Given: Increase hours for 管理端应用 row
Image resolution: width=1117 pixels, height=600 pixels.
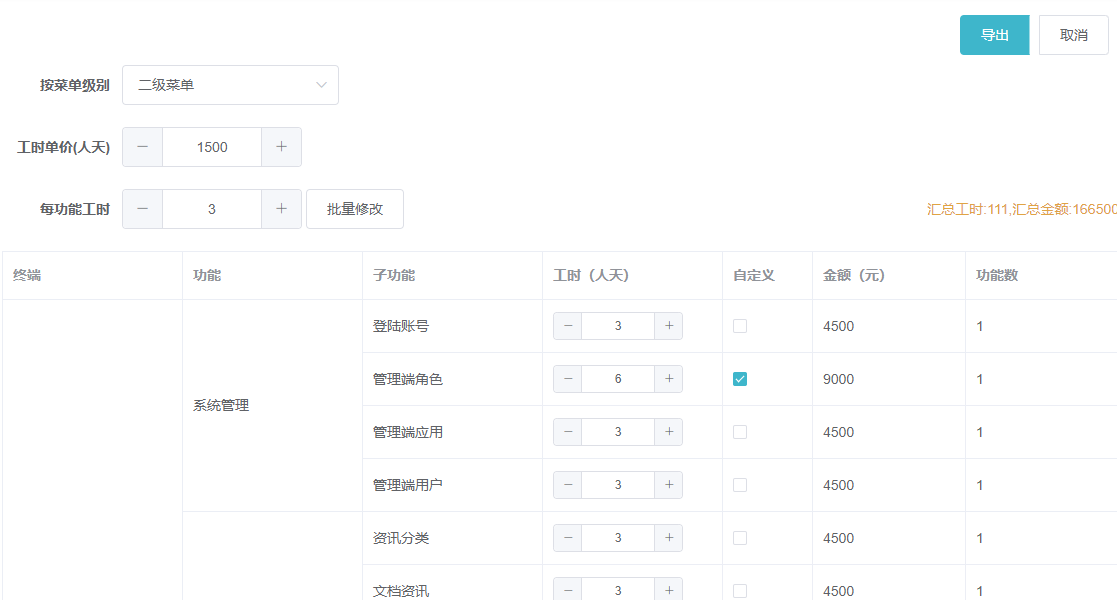Looking at the screenshot, I should [669, 432].
